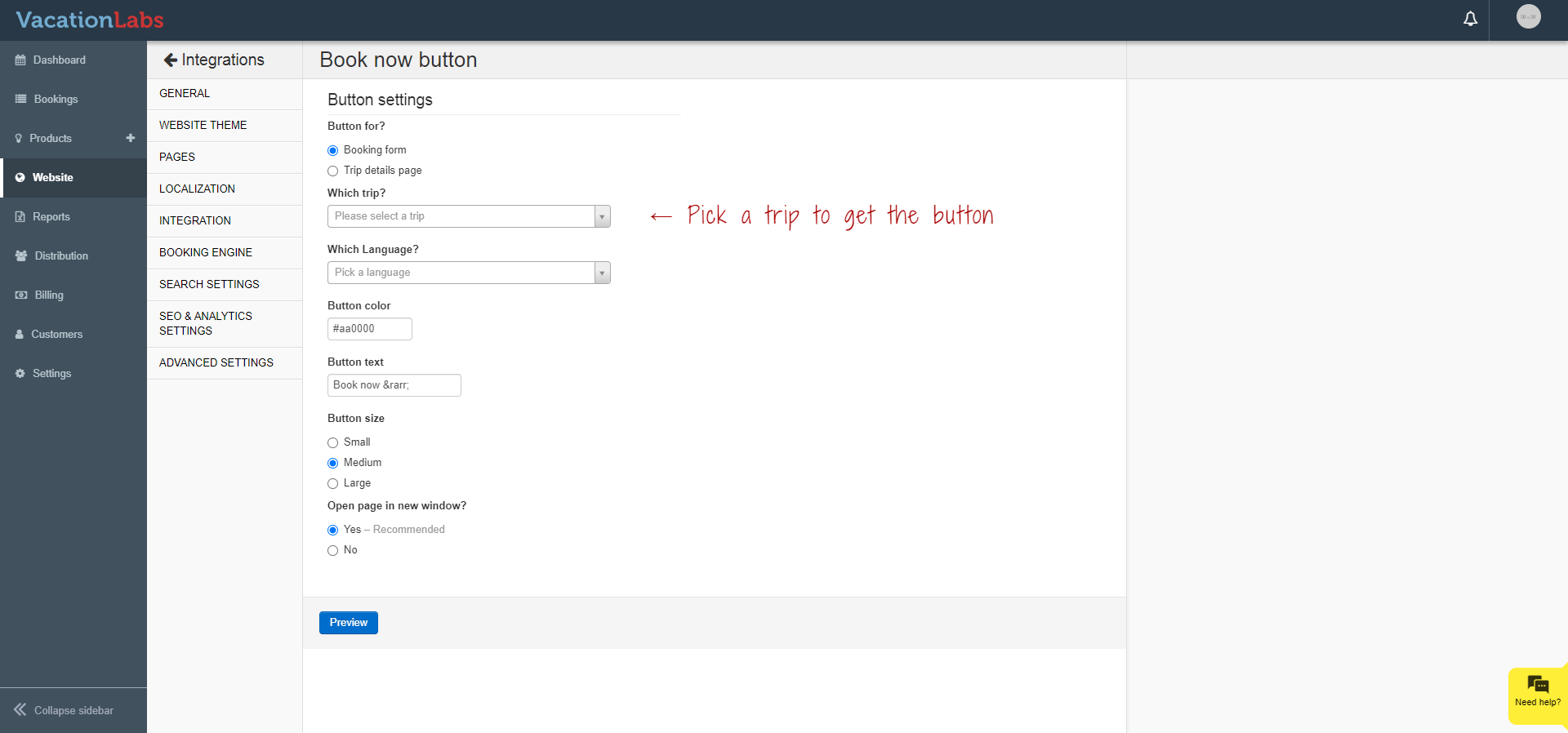Select No for open in new window
Screen dimensions: 1568x733
click(x=332, y=550)
